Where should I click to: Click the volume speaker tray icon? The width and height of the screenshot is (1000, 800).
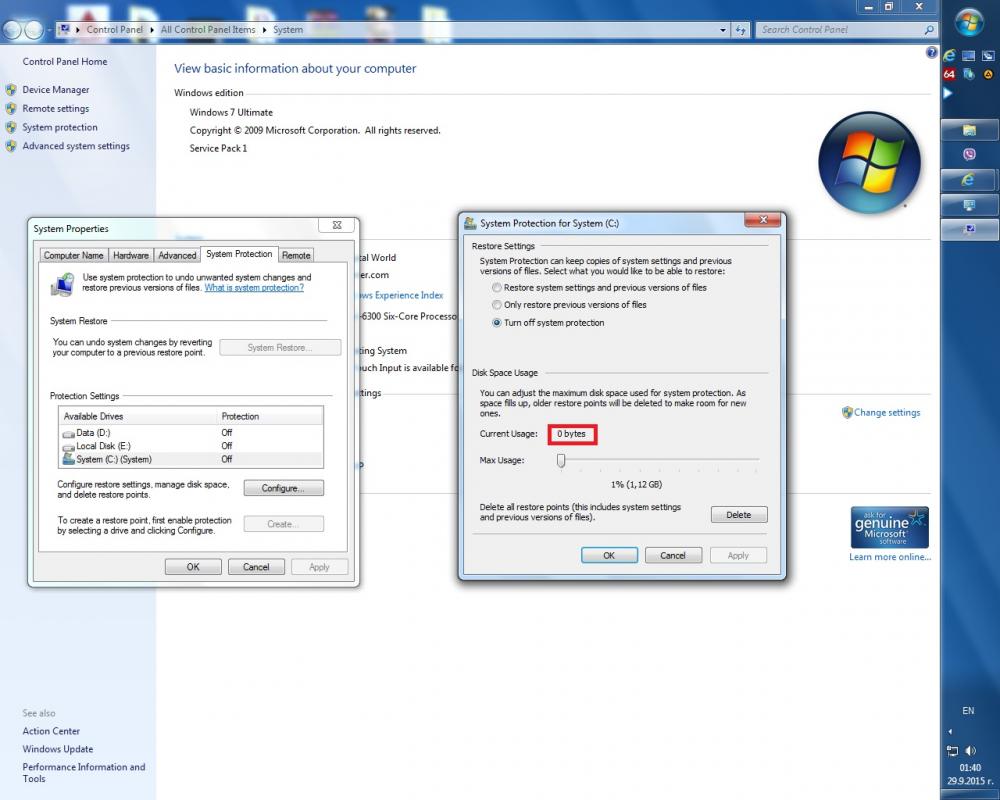pyautogui.click(x=971, y=750)
